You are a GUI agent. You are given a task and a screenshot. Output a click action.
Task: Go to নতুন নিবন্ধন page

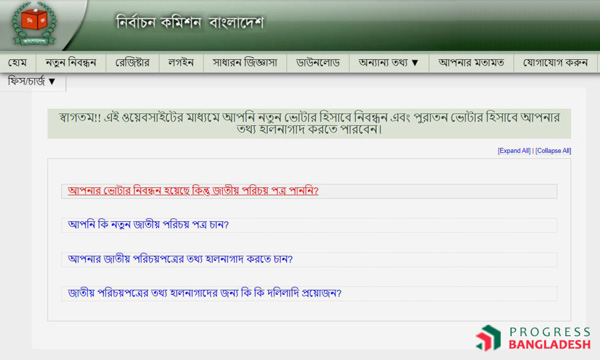click(x=71, y=62)
